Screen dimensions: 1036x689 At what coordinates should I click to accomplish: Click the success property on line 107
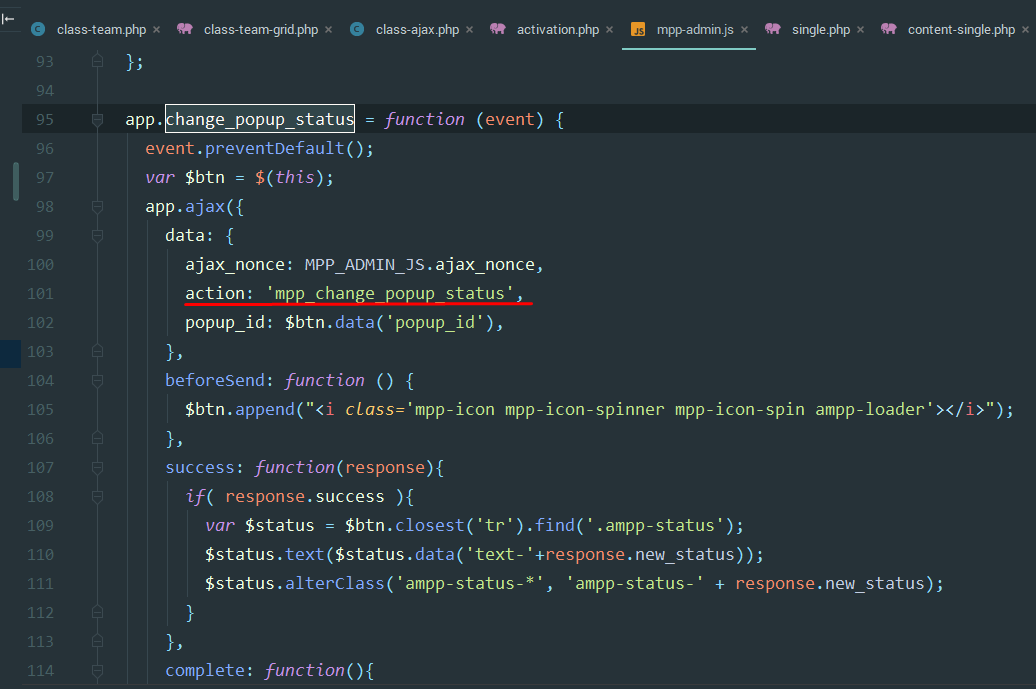pos(200,468)
